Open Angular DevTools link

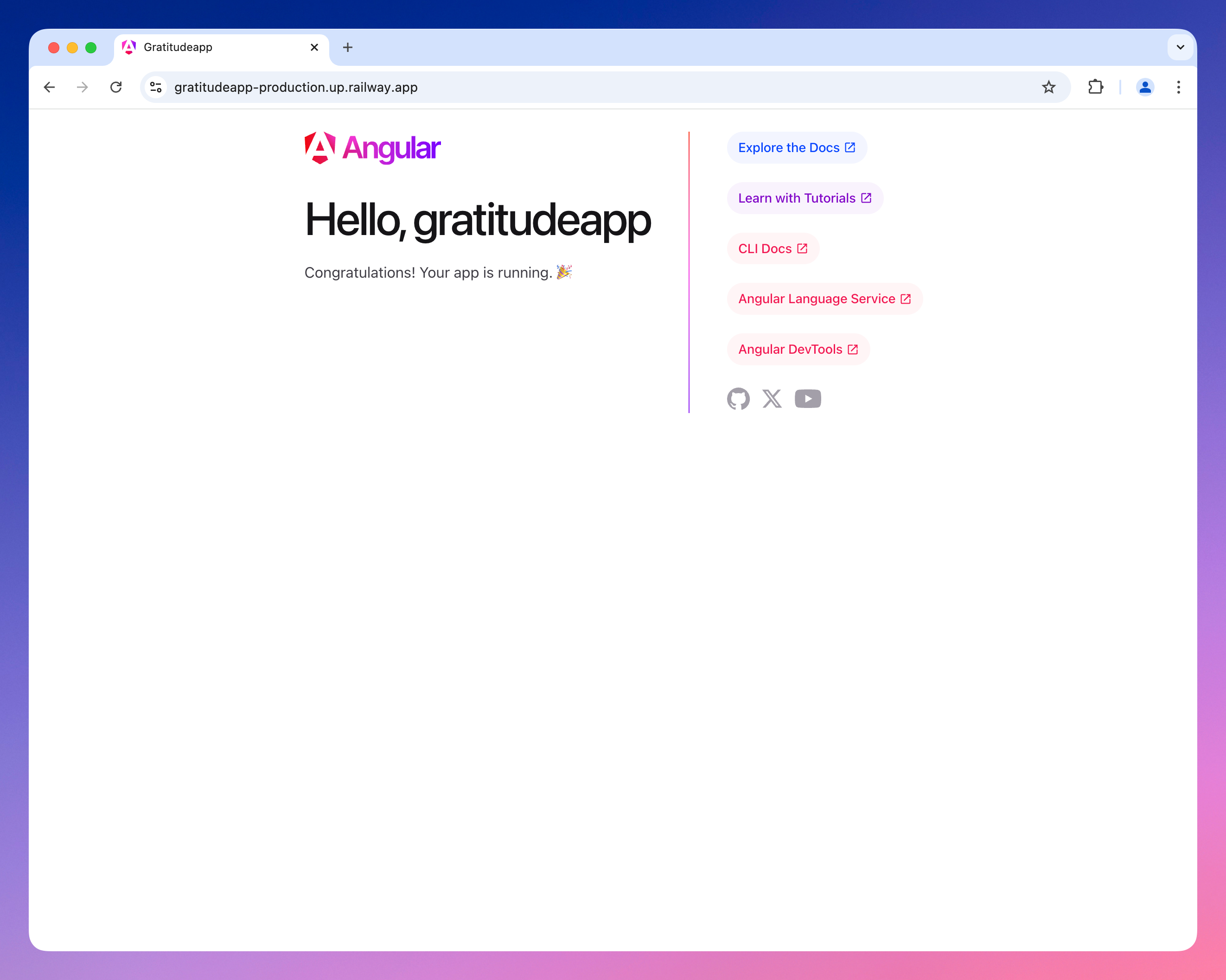click(x=798, y=349)
